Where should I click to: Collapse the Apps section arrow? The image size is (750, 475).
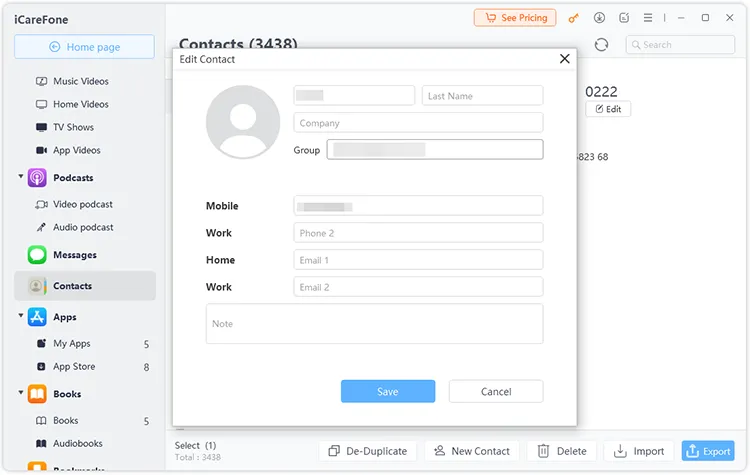(21, 316)
